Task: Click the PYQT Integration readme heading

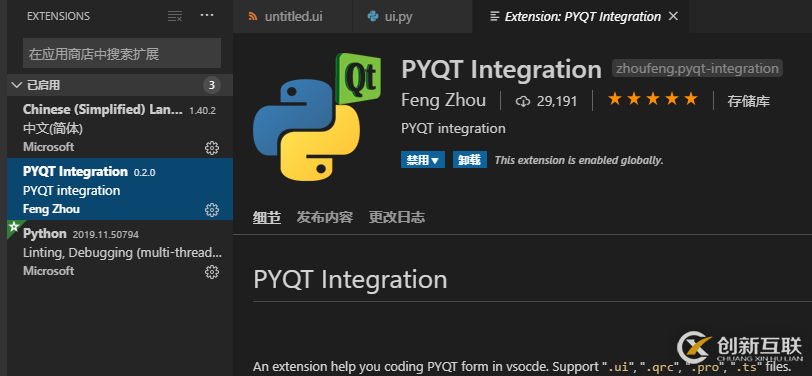Action: [350, 280]
